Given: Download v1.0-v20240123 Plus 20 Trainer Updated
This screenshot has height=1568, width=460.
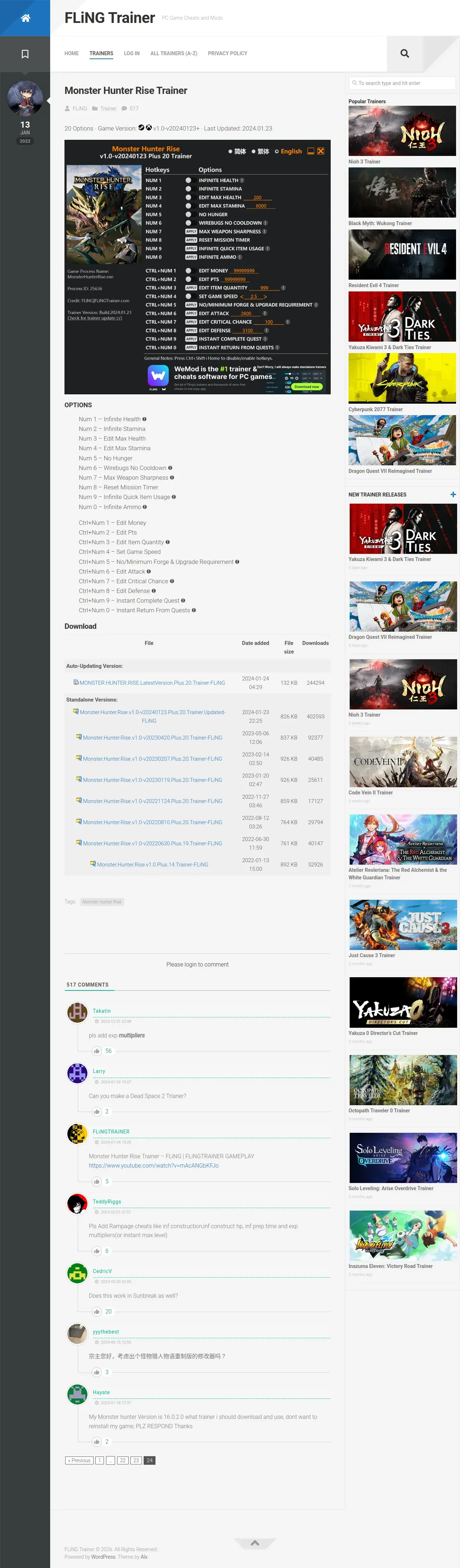Looking at the screenshot, I should (152, 717).
